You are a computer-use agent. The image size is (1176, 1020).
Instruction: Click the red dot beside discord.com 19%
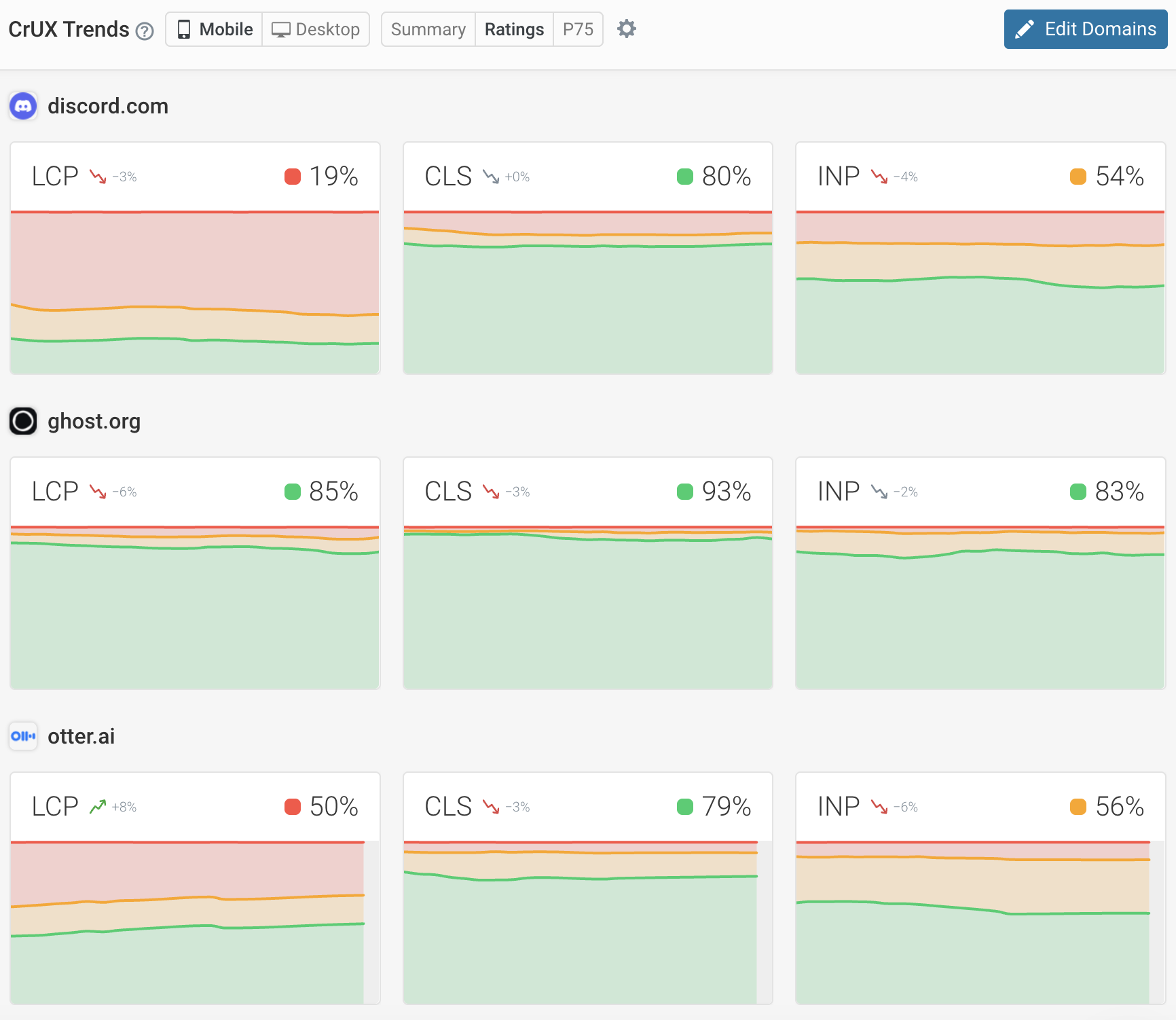point(293,177)
